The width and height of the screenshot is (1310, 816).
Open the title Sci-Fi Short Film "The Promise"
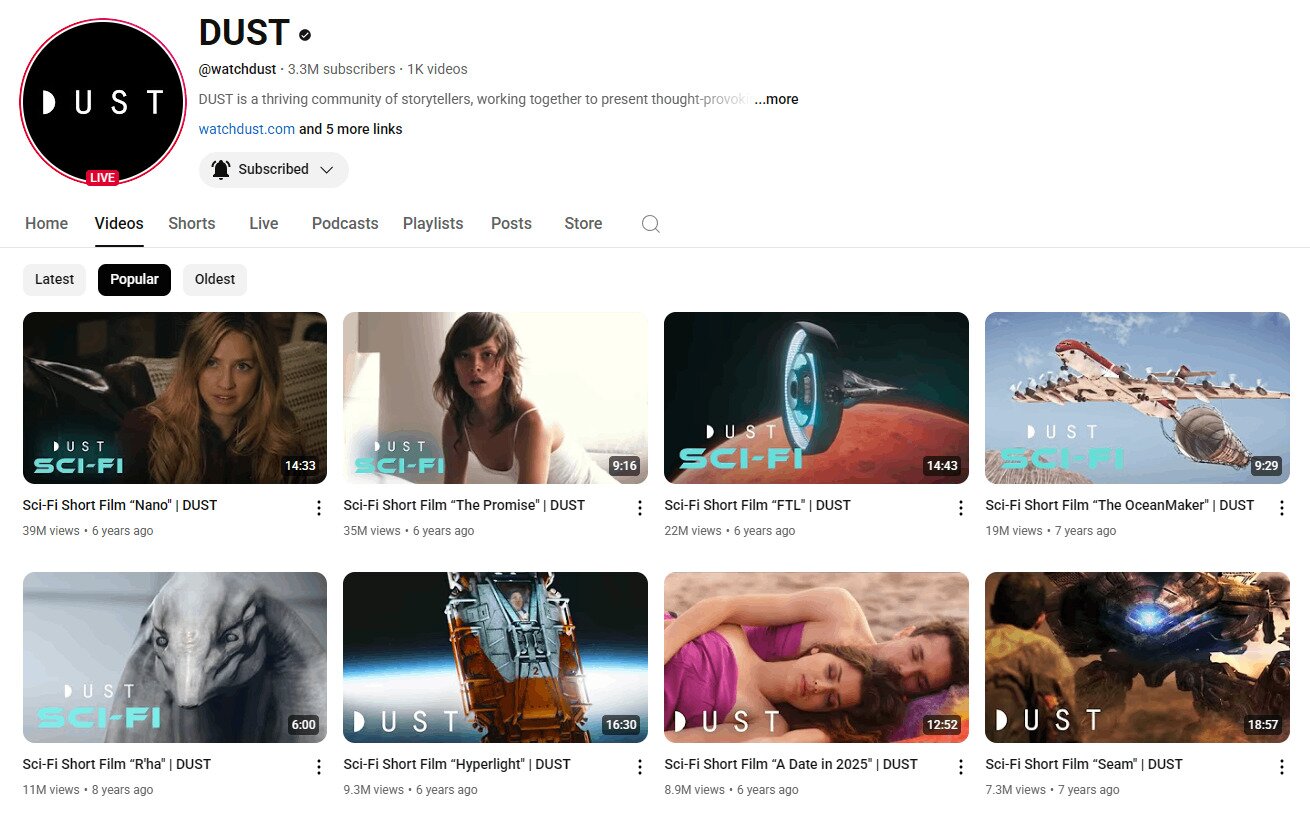tap(464, 505)
